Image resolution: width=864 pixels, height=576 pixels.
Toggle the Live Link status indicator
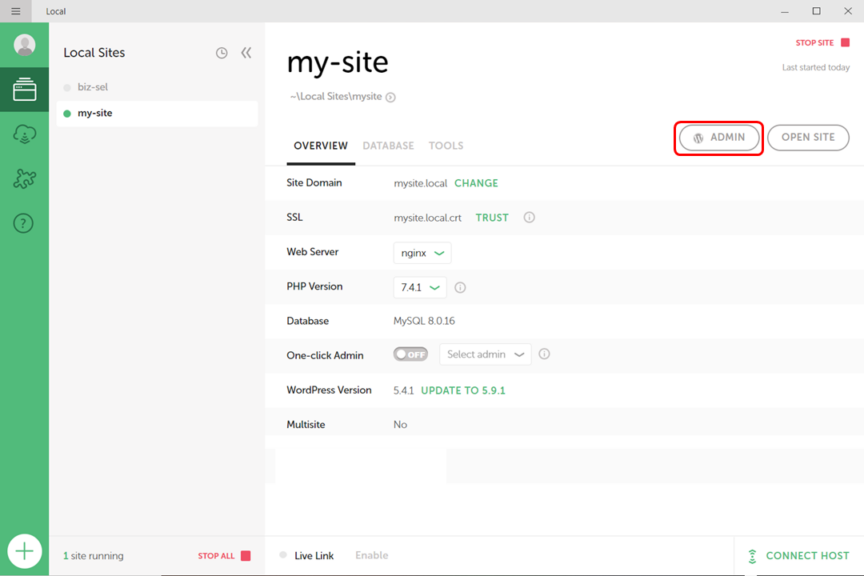(284, 555)
